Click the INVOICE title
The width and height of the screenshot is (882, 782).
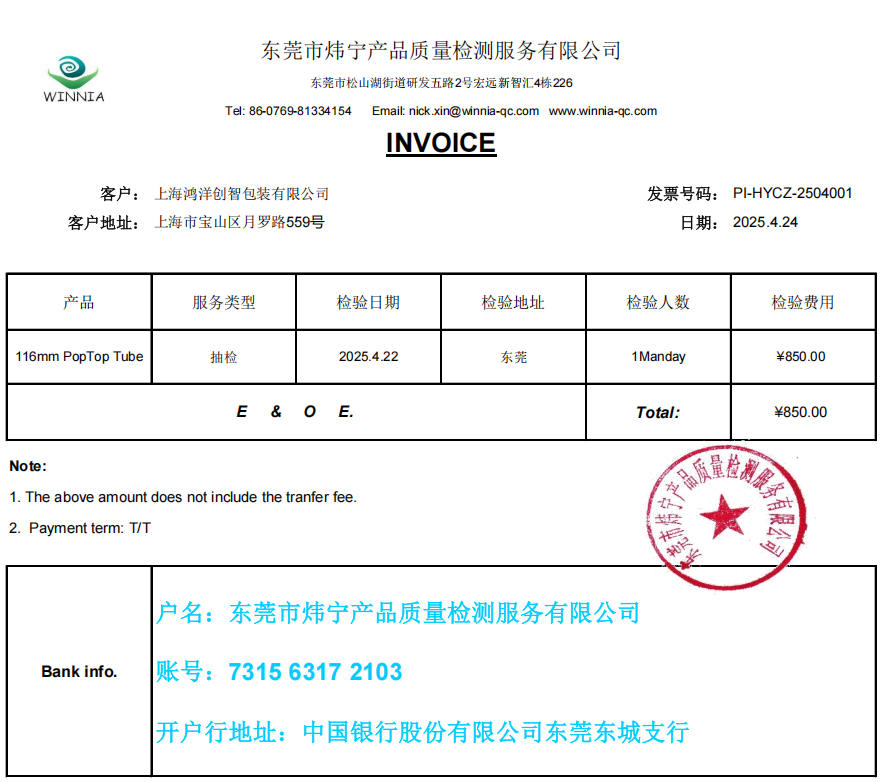(441, 143)
